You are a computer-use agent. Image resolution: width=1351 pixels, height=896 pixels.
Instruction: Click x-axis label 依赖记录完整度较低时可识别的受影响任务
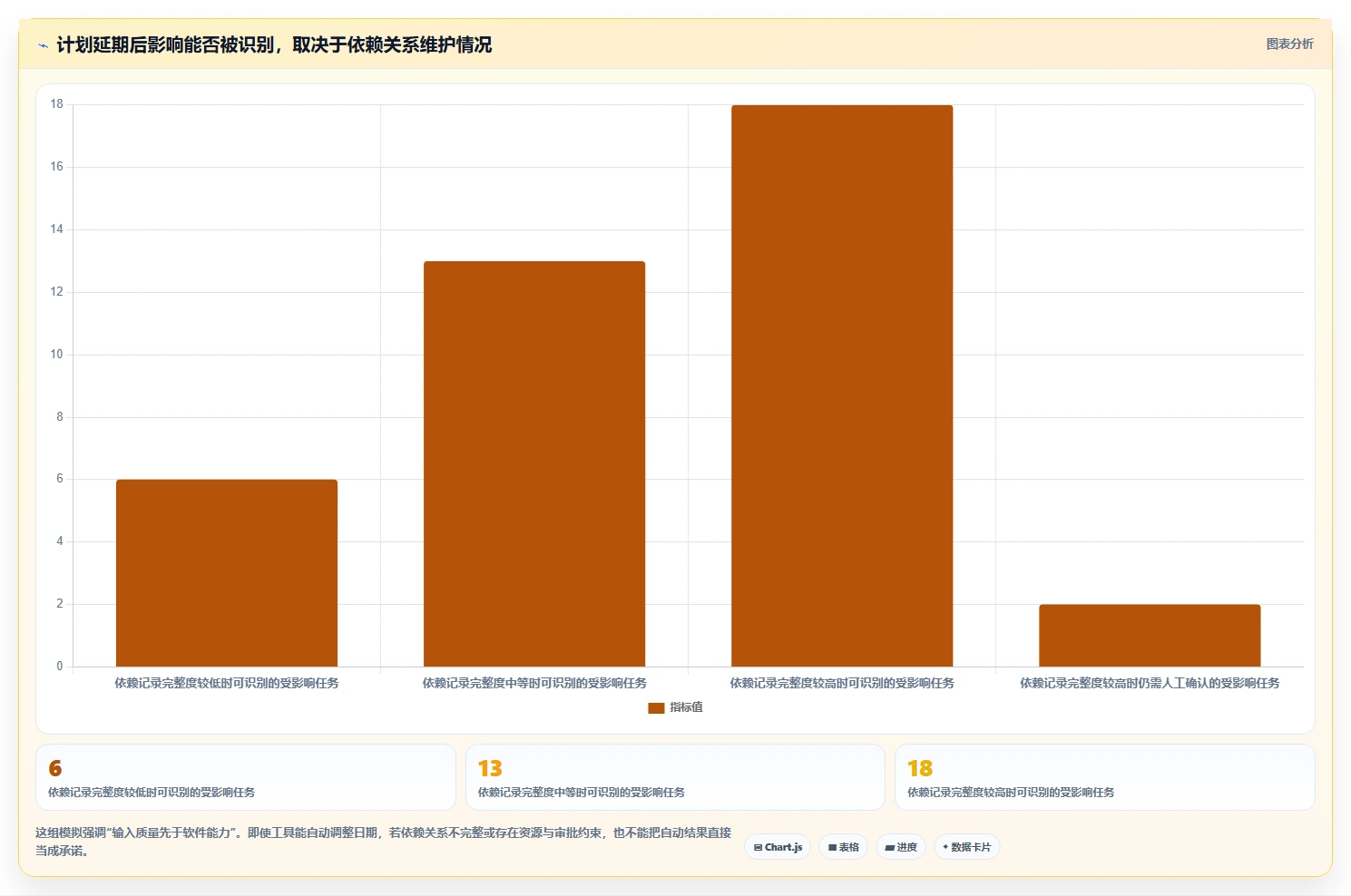pyautogui.click(x=227, y=683)
